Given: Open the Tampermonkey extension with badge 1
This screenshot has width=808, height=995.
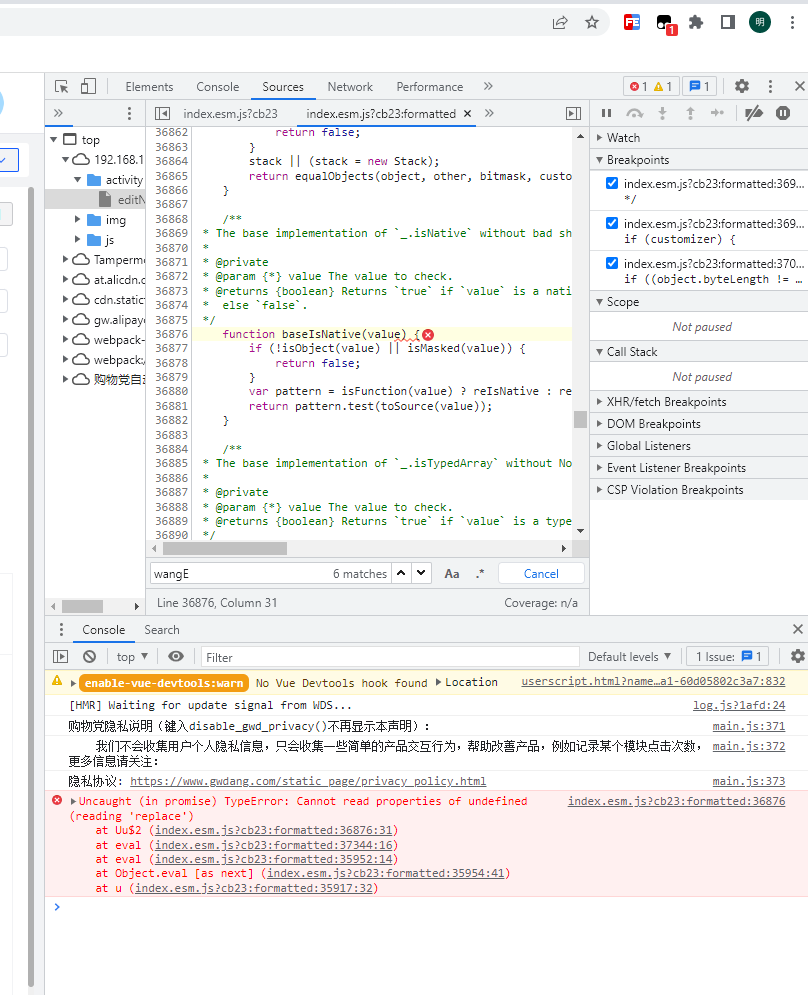Looking at the screenshot, I should [x=665, y=23].
